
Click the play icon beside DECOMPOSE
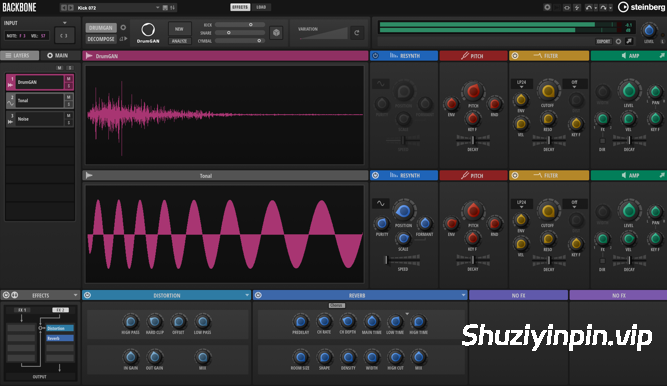point(123,39)
